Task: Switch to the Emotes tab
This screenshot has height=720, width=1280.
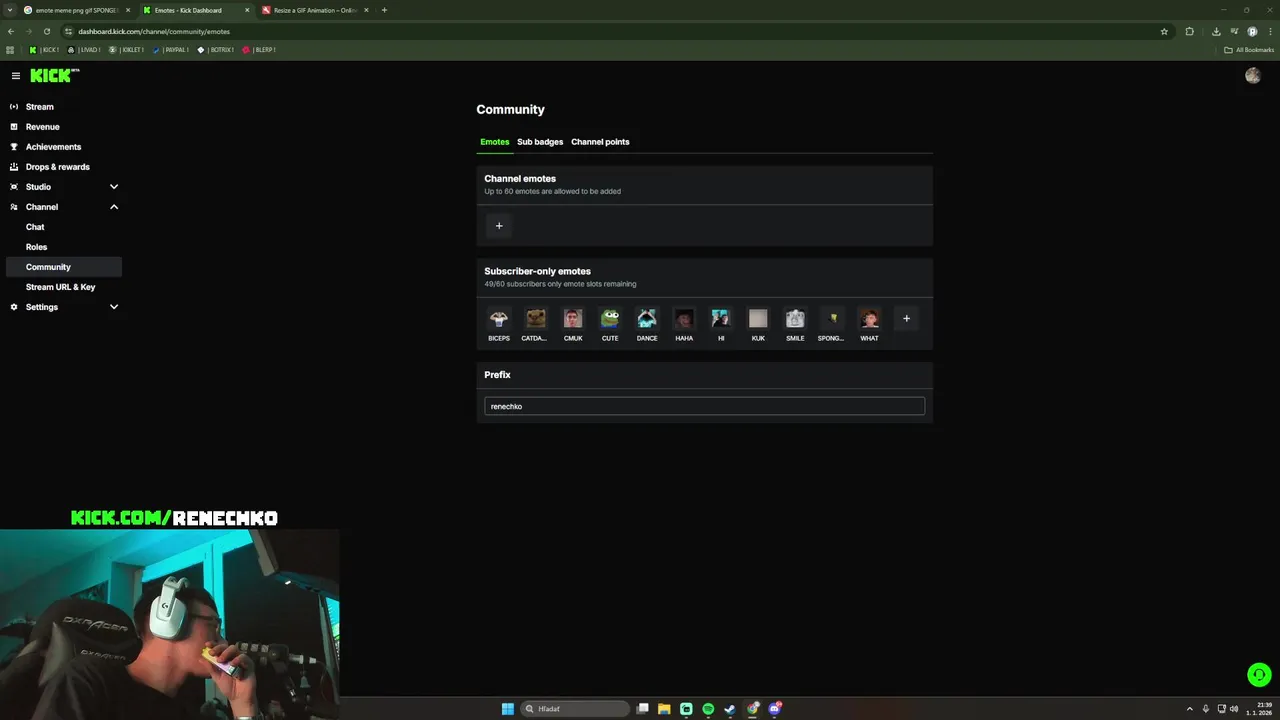Action: coord(494,142)
